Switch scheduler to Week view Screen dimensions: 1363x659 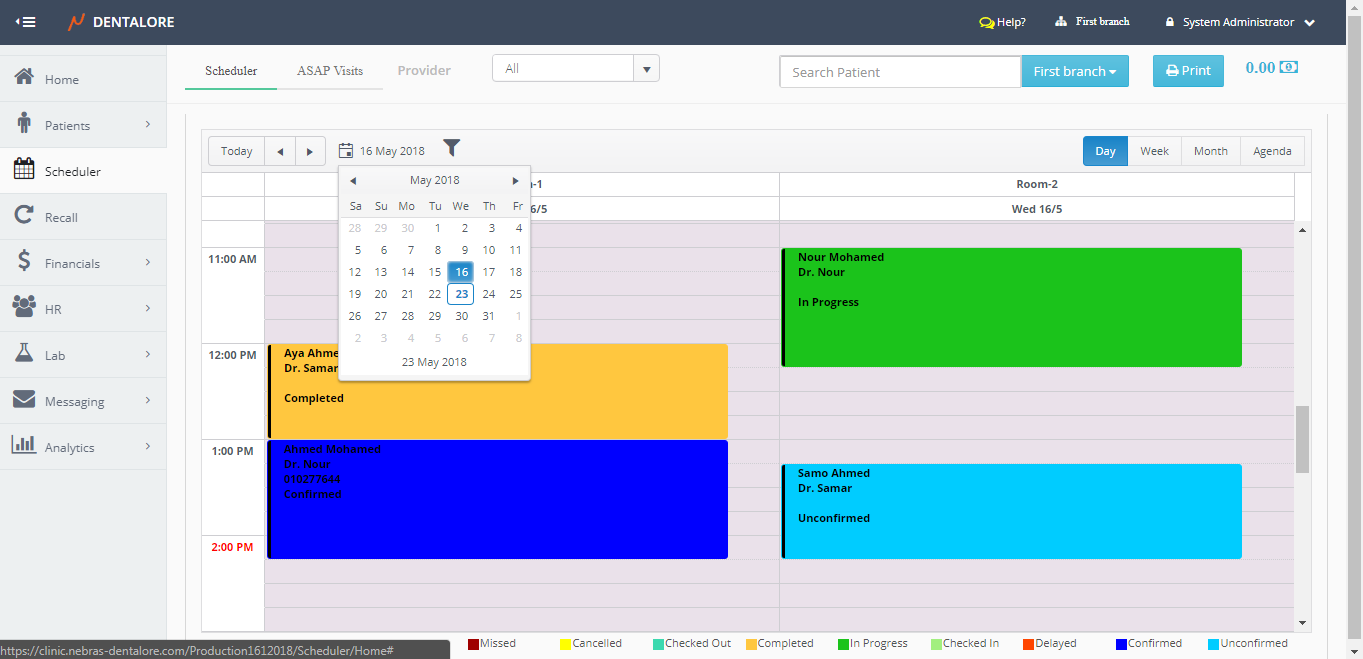point(1154,151)
